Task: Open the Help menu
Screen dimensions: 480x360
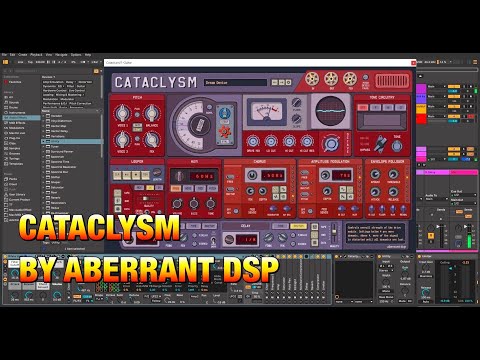Action: coord(88,55)
